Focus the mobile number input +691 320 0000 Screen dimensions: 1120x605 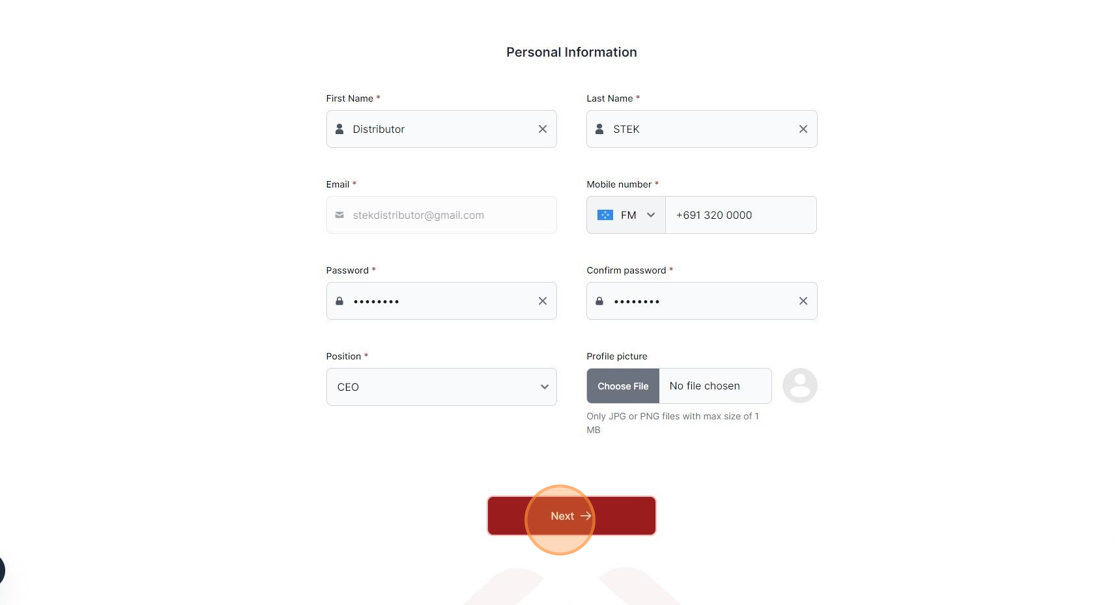[741, 215]
